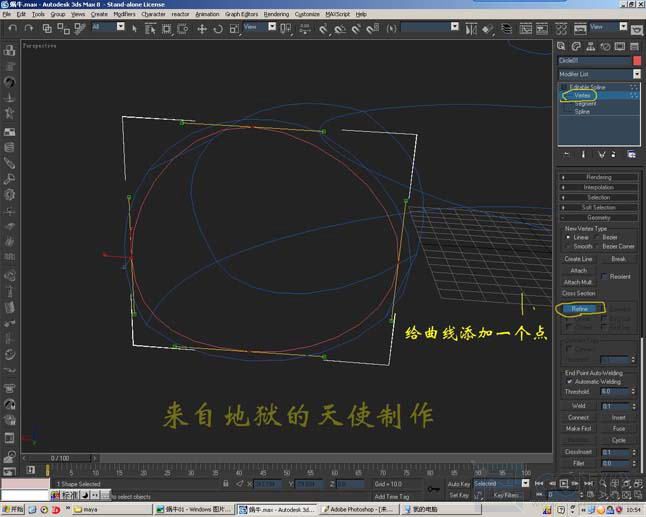Choose the Select and Rotate tool

(218, 29)
